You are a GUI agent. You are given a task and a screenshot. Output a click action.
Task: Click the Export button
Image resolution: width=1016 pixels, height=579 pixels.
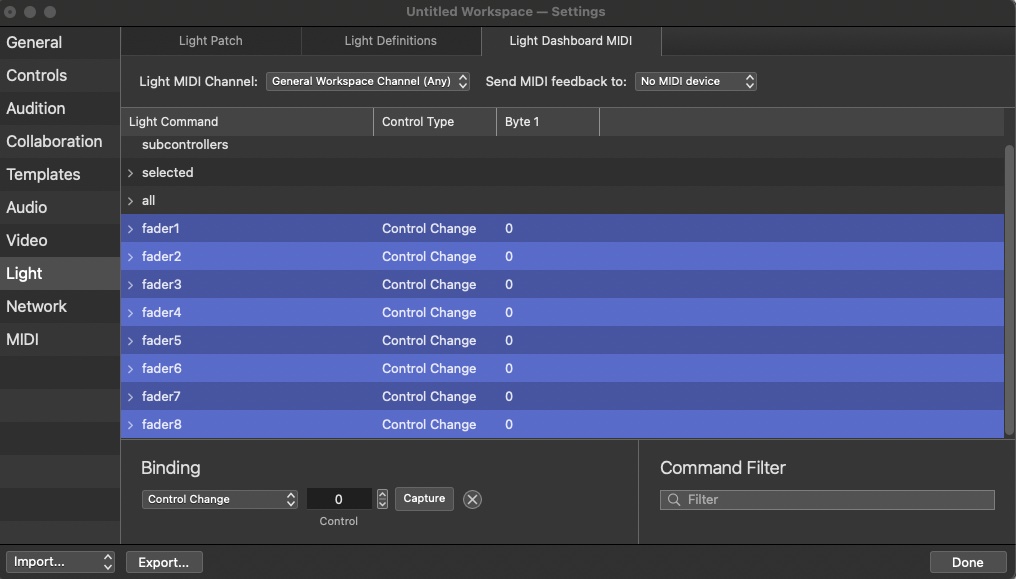164,562
